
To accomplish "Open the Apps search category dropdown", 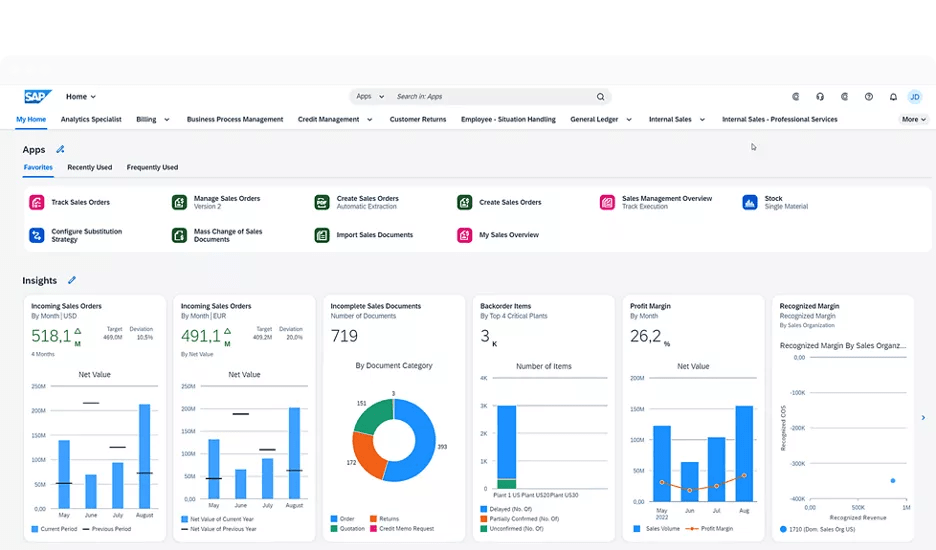I will (368, 97).
